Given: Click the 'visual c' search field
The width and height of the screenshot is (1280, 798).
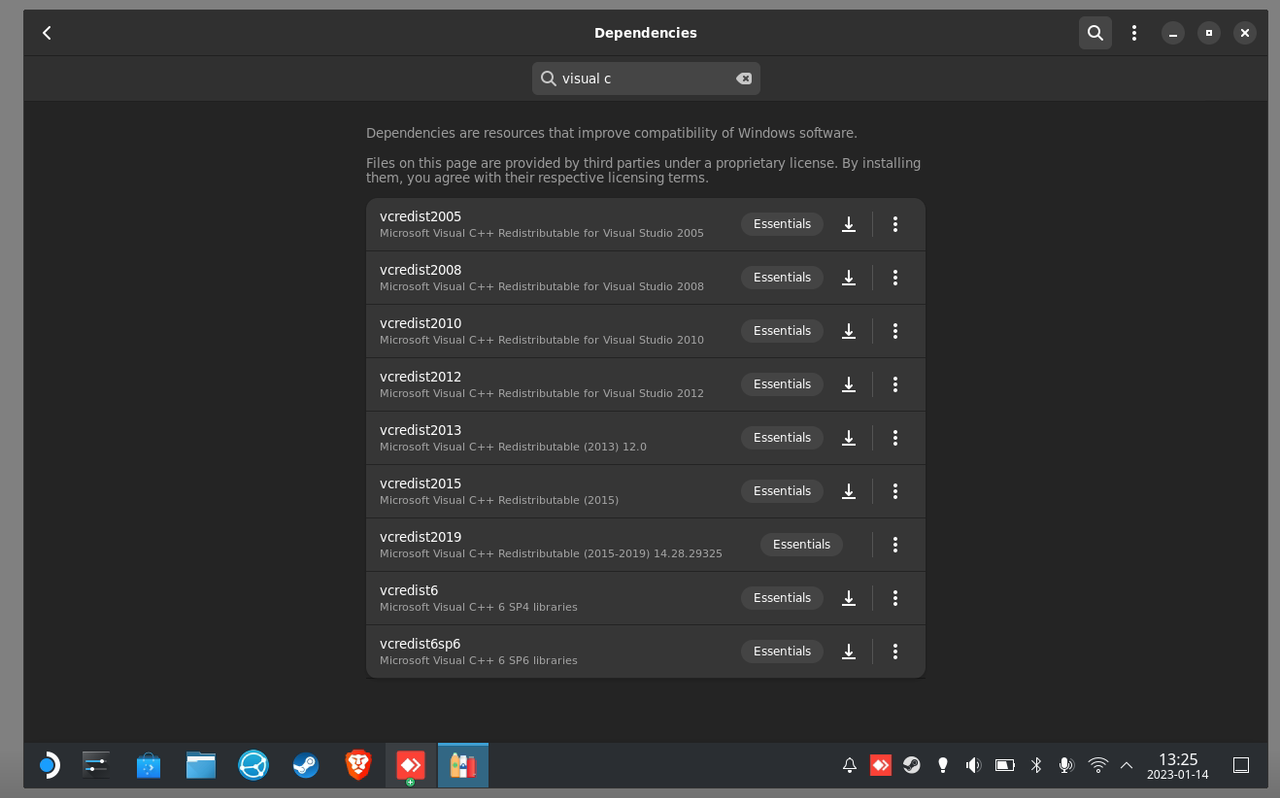Looking at the screenshot, I should point(646,78).
